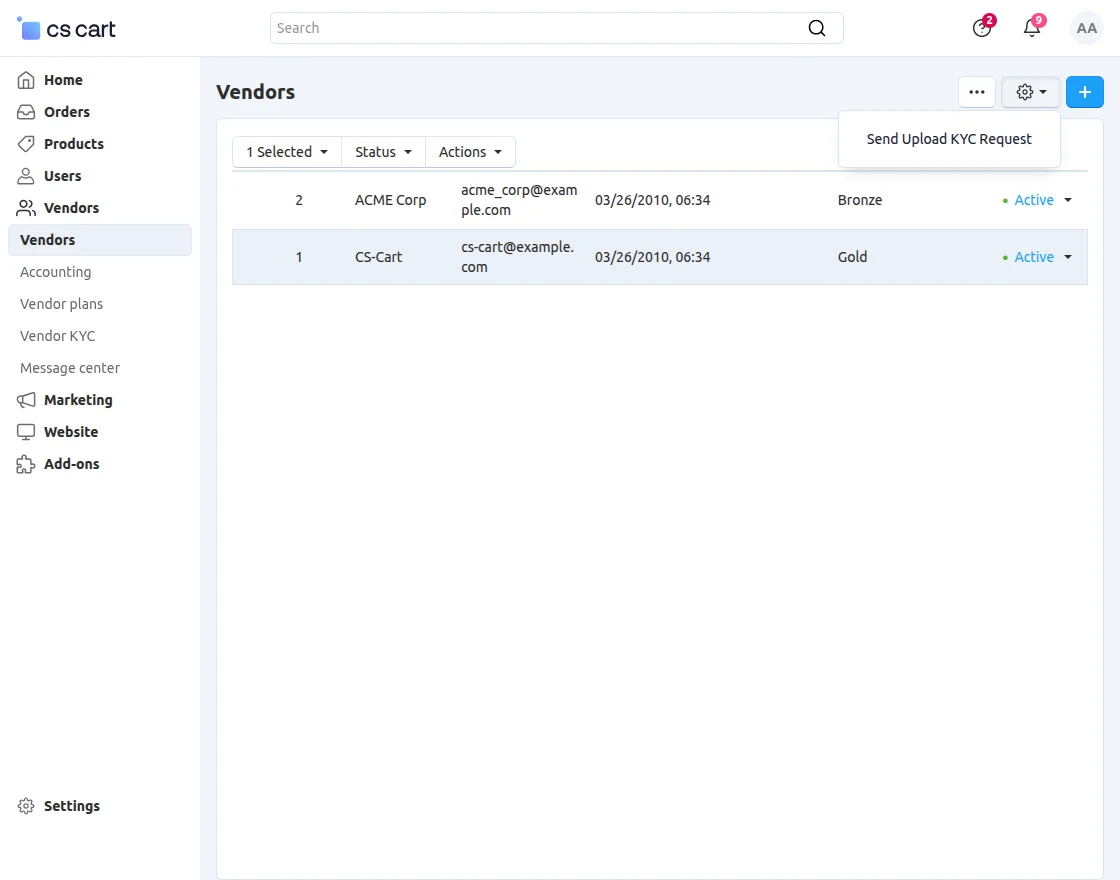
Task: Click the blue plus button to add vendor
Action: (x=1085, y=91)
